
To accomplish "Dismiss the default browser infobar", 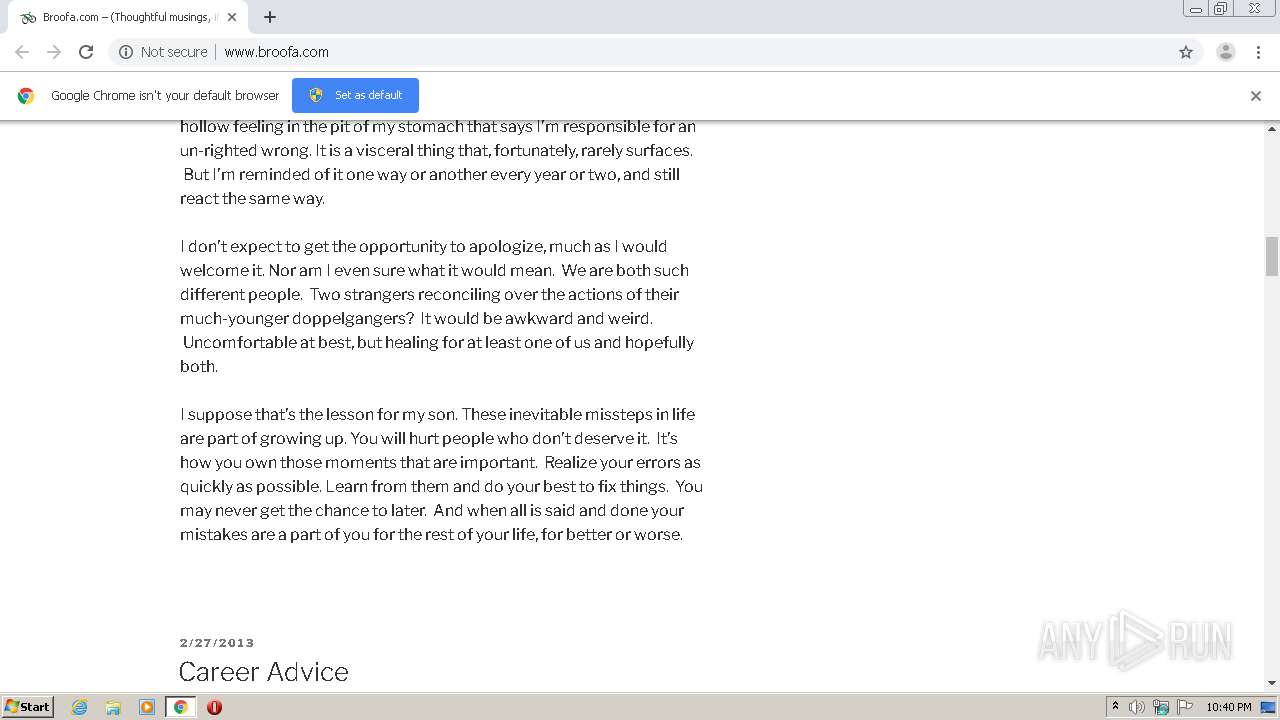I will click(x=1256, y=96).
